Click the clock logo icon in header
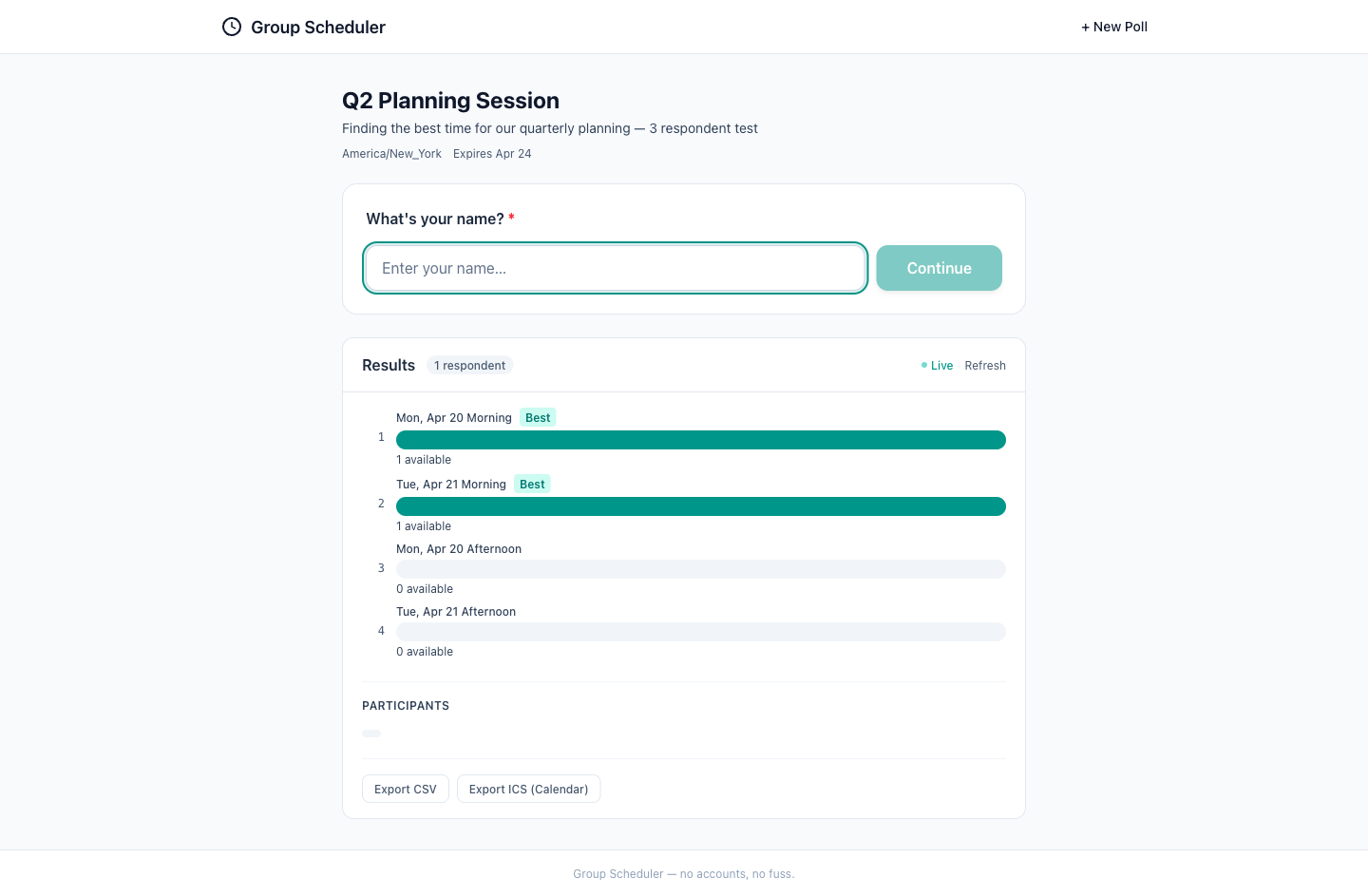Screen dimensions: 1368x896 pyautogui.click(x=232, y=27)
